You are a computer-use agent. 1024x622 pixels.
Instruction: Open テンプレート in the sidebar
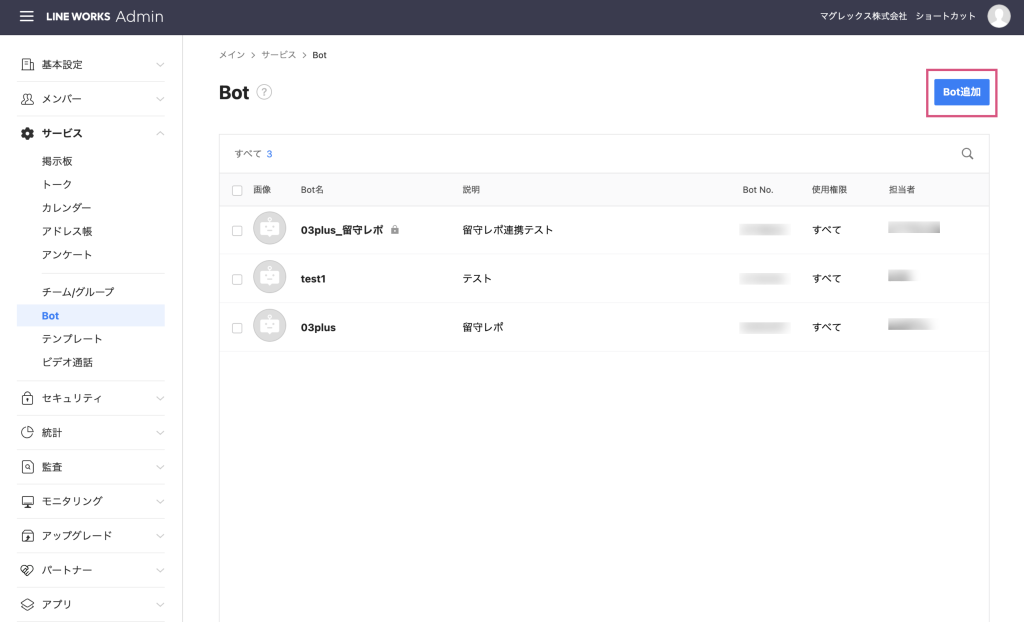click(x=72, y=339)
